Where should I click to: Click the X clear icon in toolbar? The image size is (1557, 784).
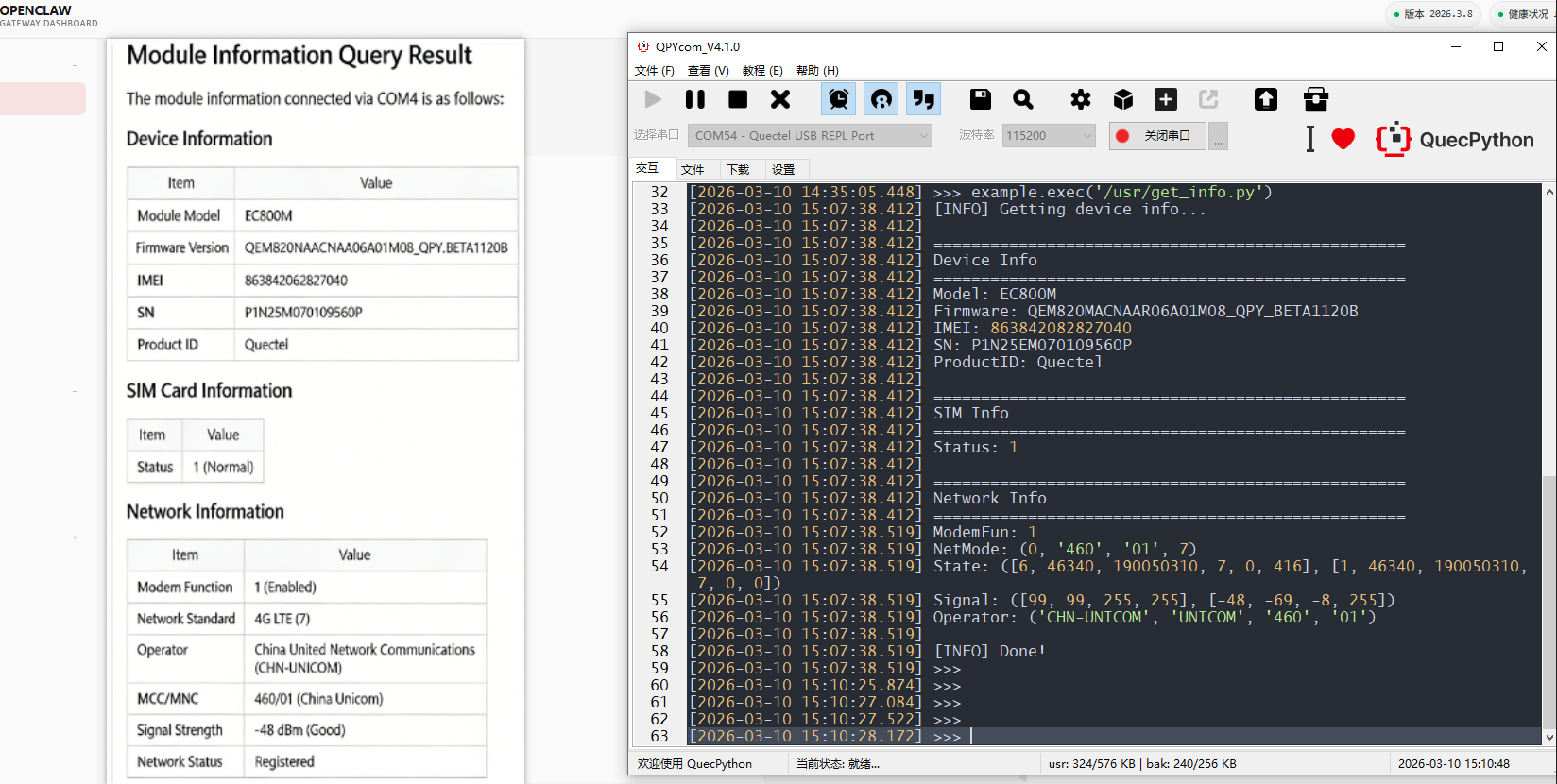coord(780,99)
